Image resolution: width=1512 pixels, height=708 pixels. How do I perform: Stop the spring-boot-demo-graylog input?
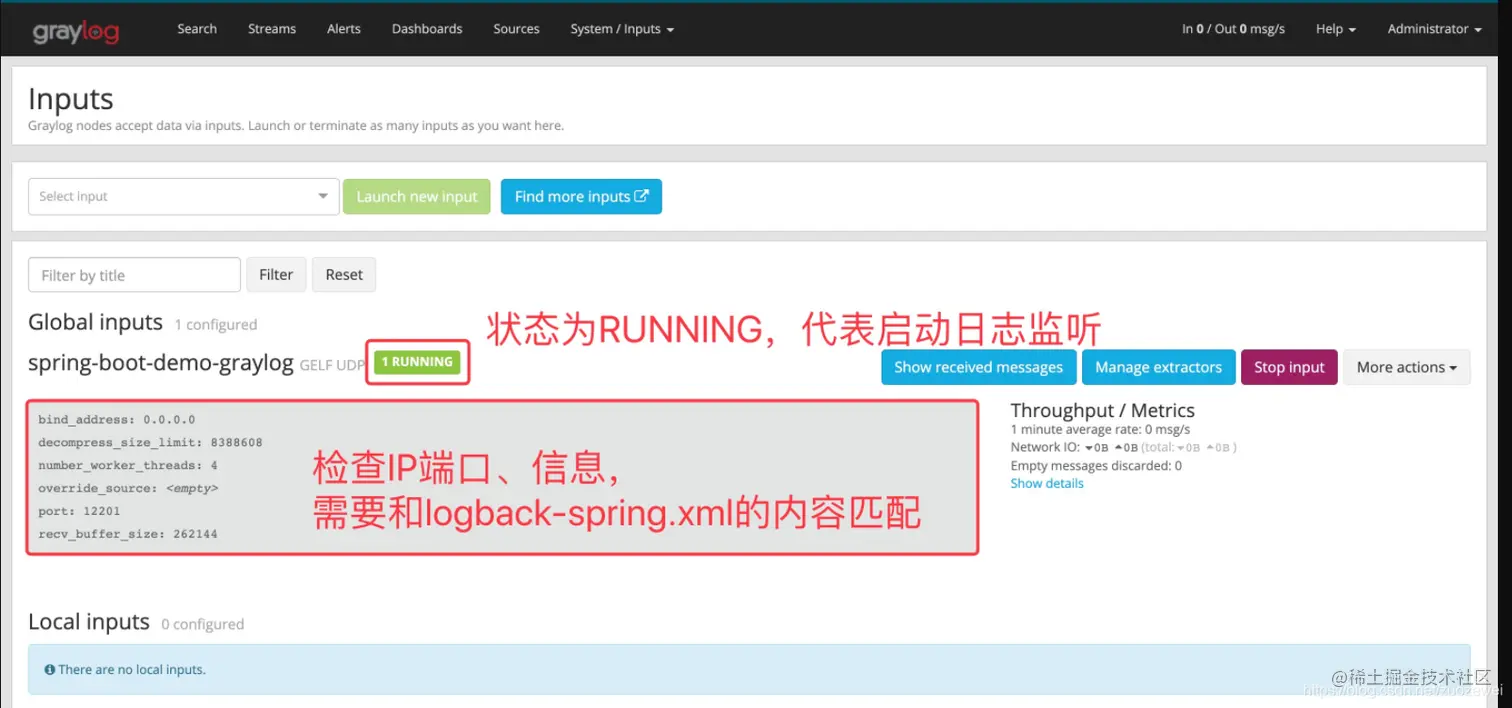[x=1289, y=367]
